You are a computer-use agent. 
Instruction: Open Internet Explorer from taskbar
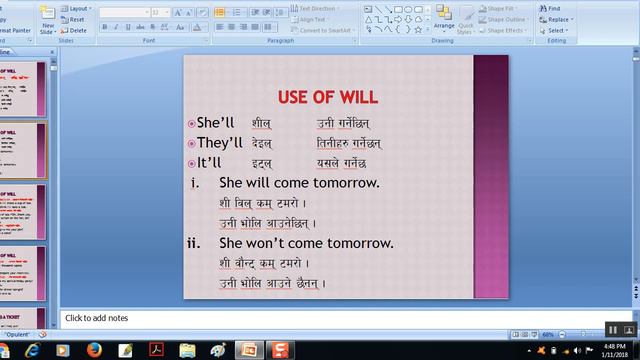[32, 350]
